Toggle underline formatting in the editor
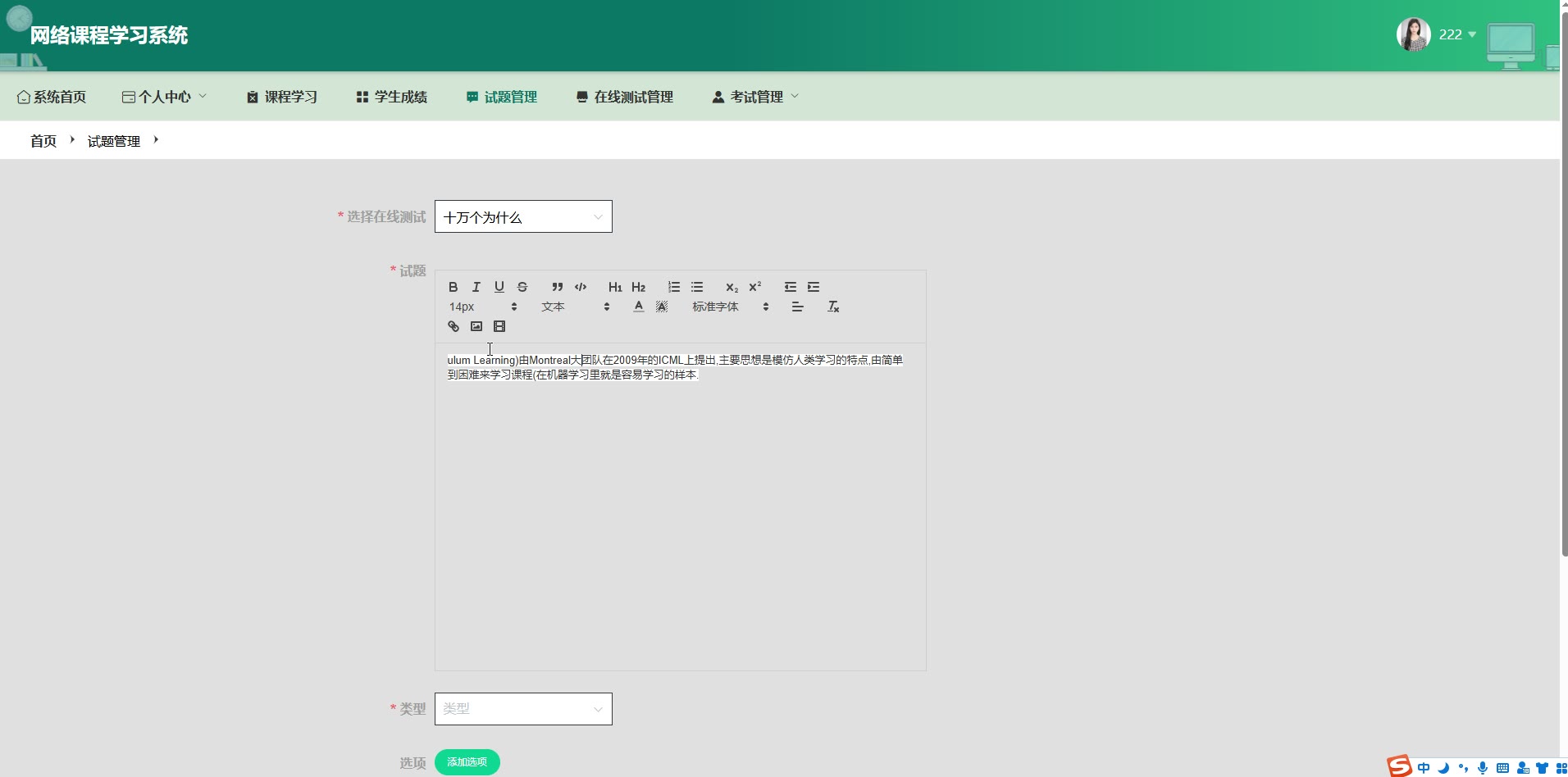 pos(499,287)
